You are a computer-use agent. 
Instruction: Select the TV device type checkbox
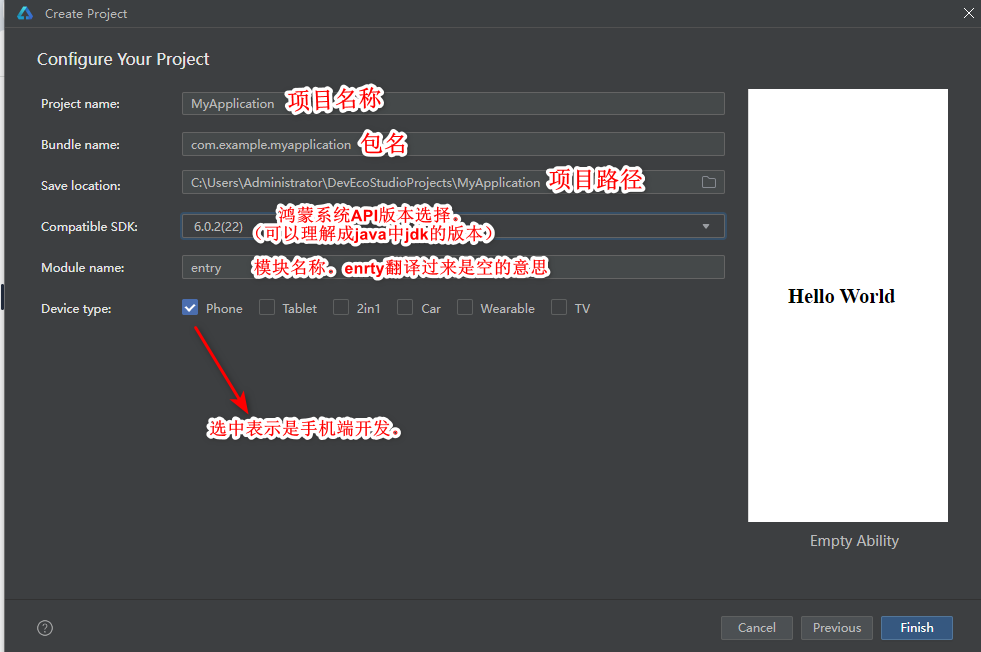coord(559,308)
